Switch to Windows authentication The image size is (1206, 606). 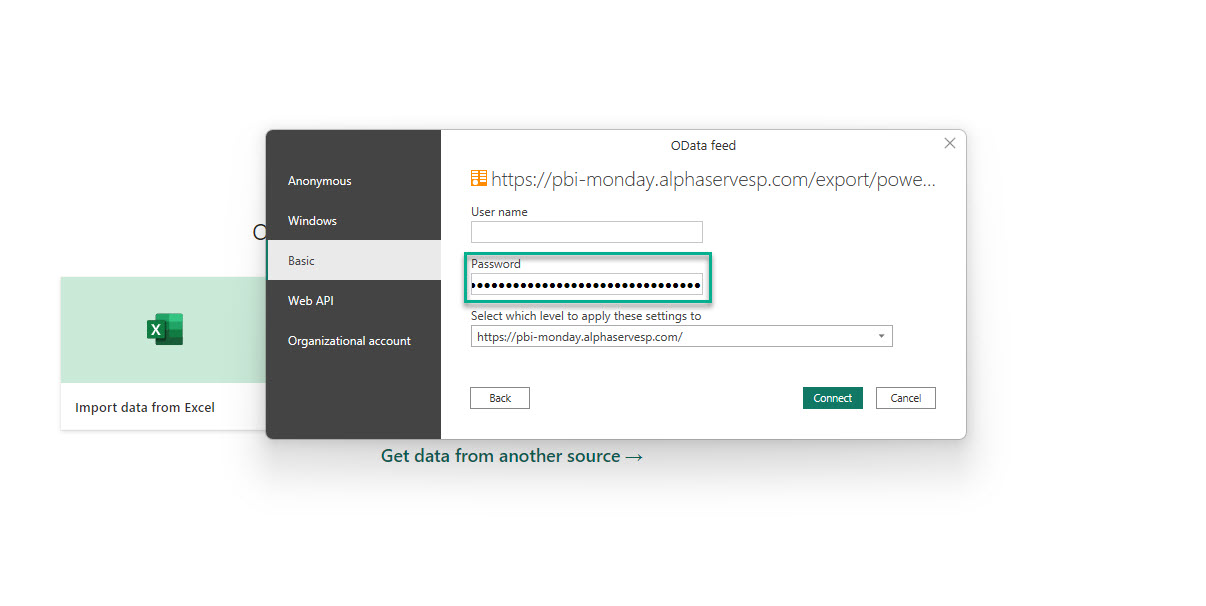click(x=313, y=221)
